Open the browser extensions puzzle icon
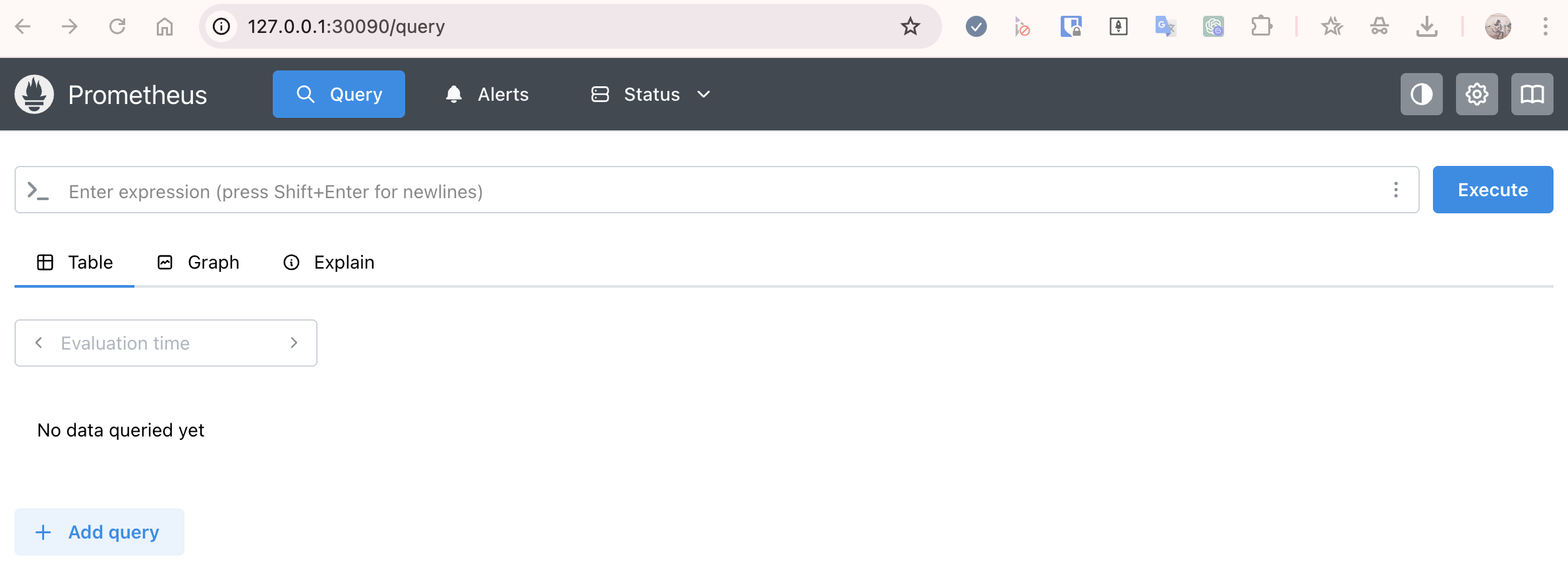 click(x=1261, y=26)
